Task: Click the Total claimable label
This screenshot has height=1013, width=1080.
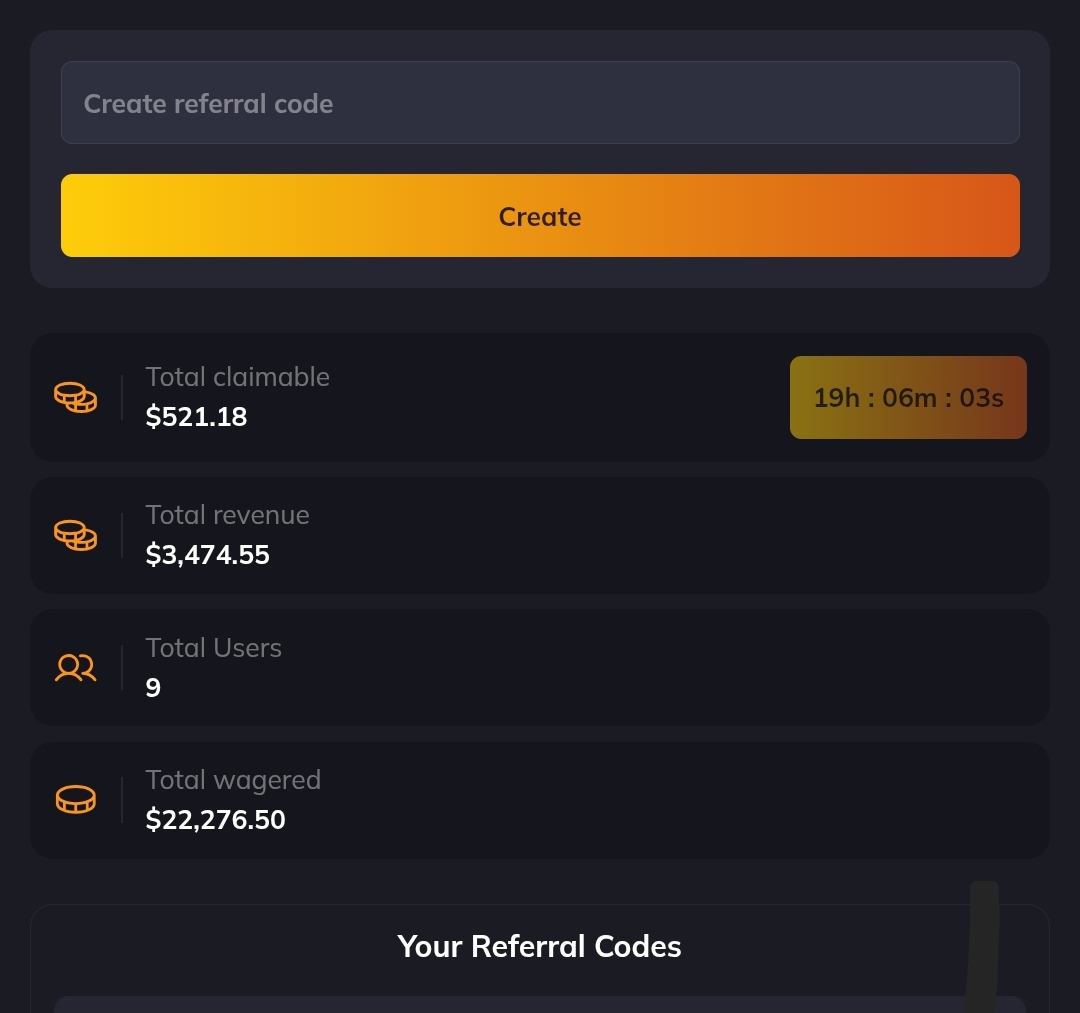Action: pos(237,377)
